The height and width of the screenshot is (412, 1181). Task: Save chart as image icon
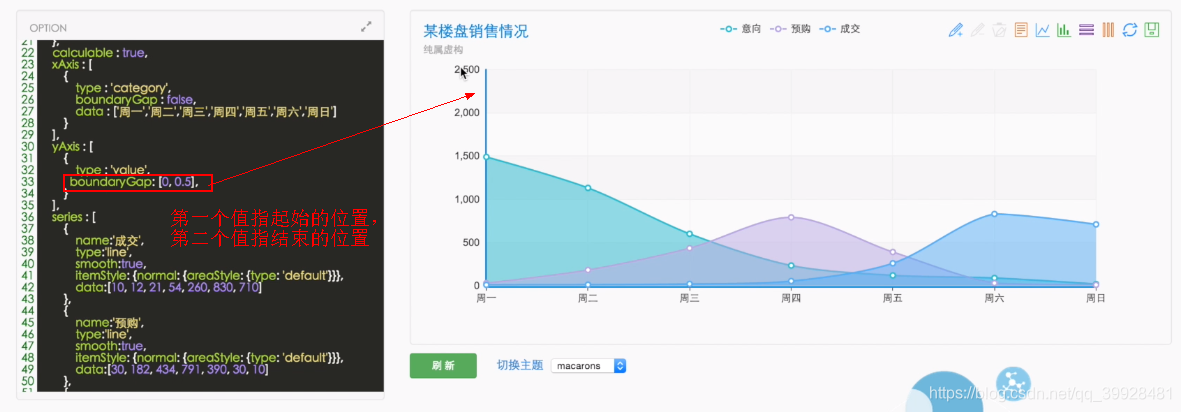point(1152,30)
